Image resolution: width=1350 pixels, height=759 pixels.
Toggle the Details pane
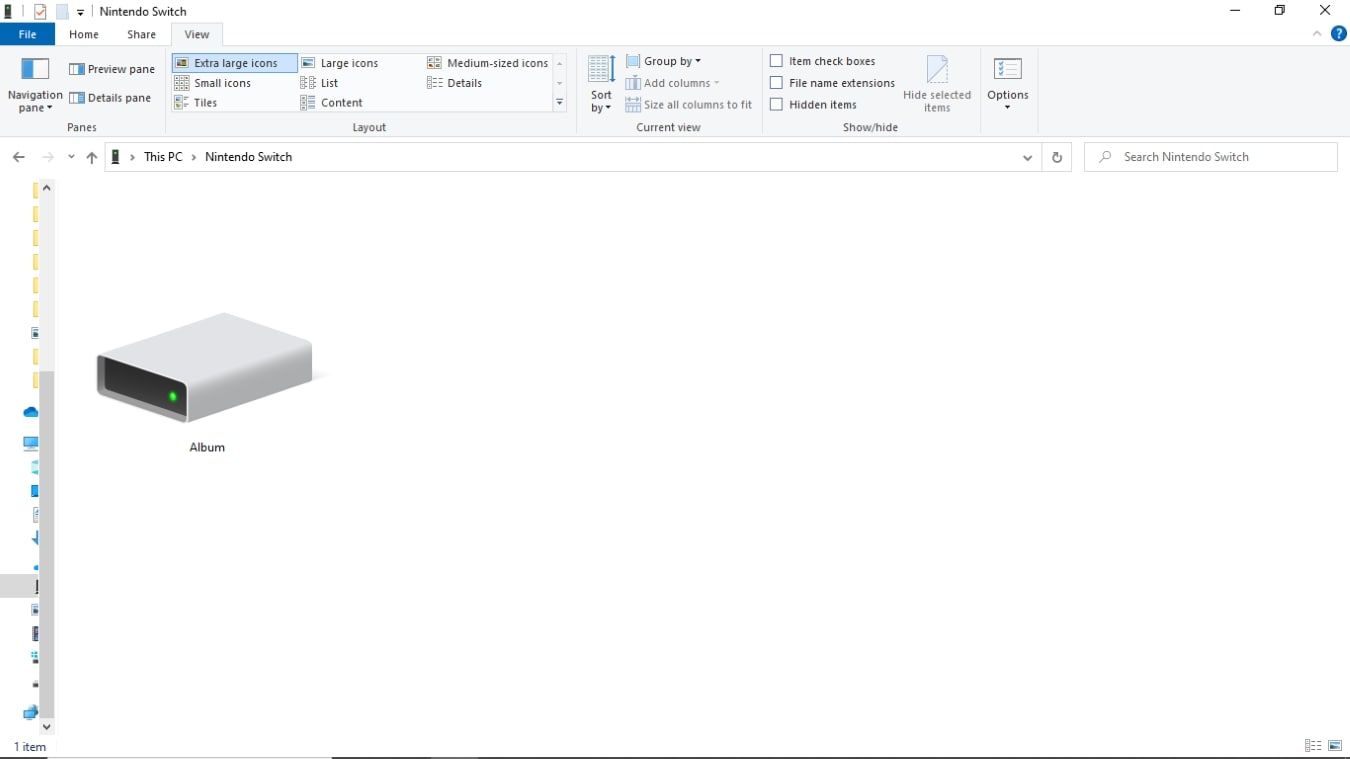point(110,98)
